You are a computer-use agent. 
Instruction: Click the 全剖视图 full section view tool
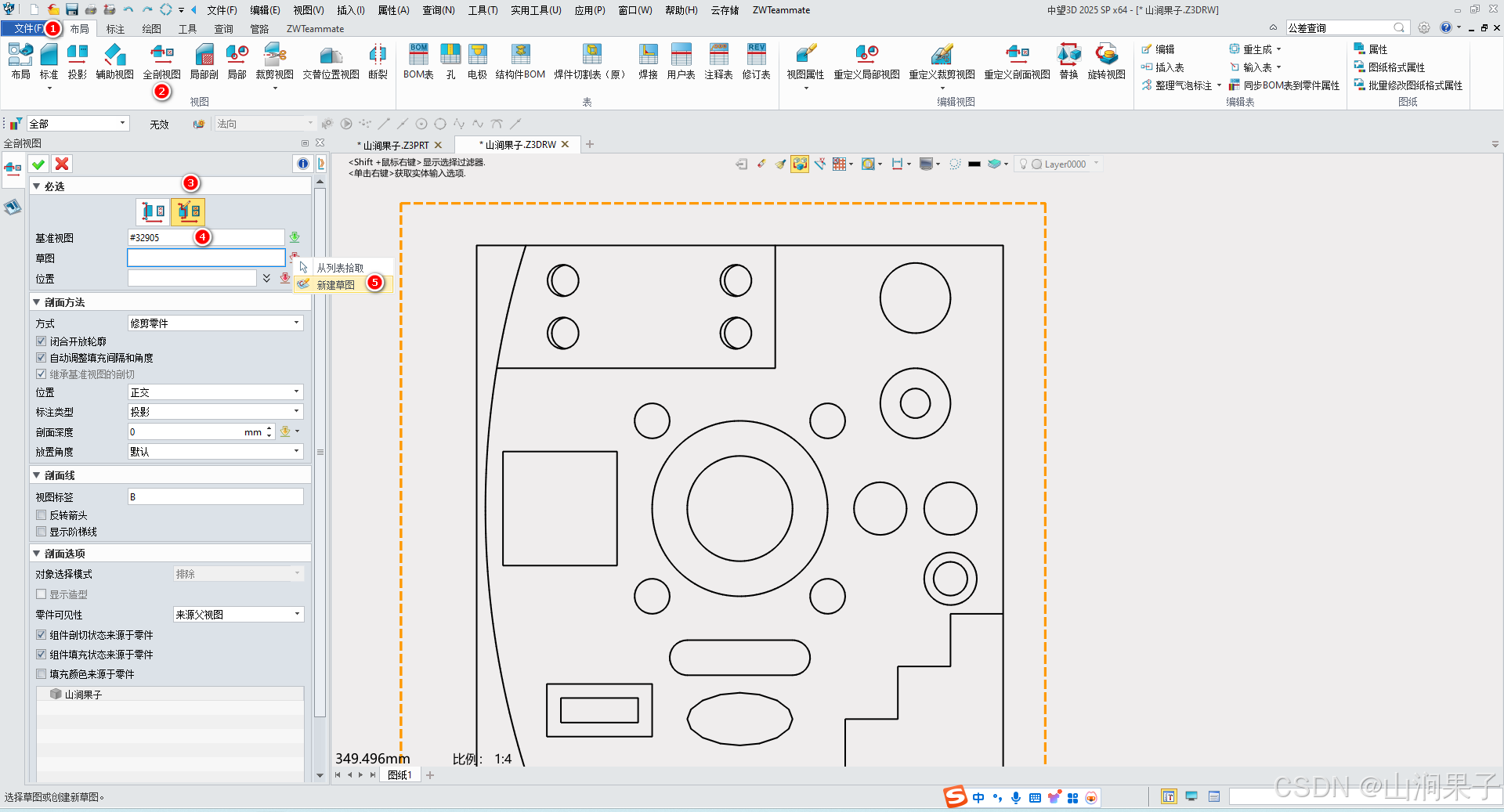[161, 61]
